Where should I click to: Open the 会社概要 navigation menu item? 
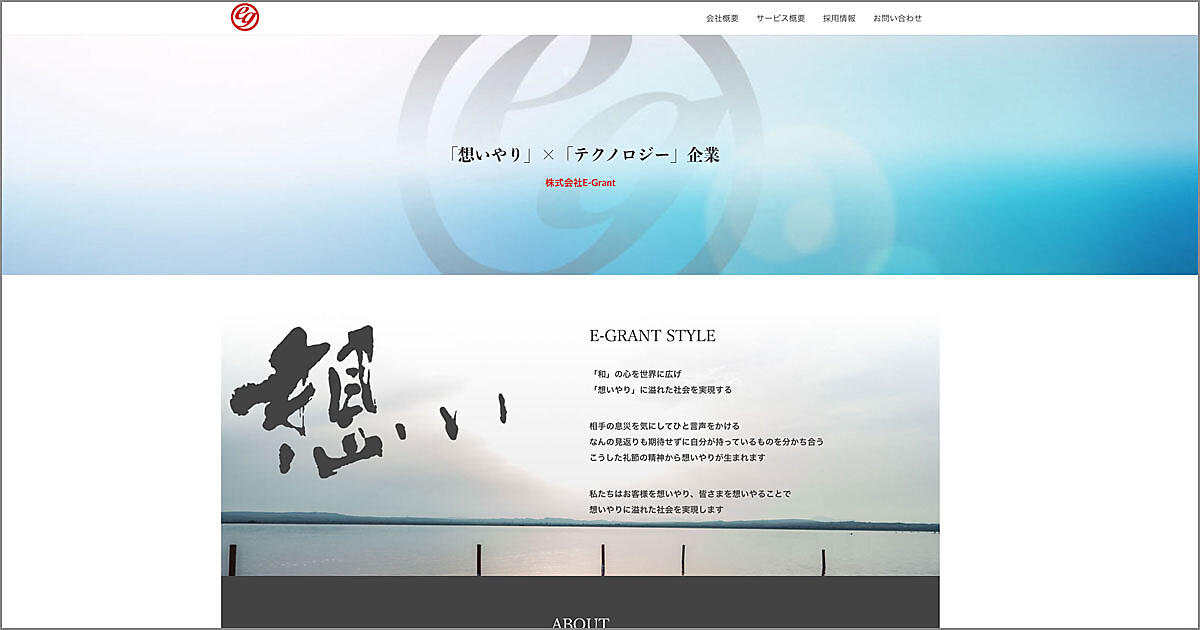point(722,18)
